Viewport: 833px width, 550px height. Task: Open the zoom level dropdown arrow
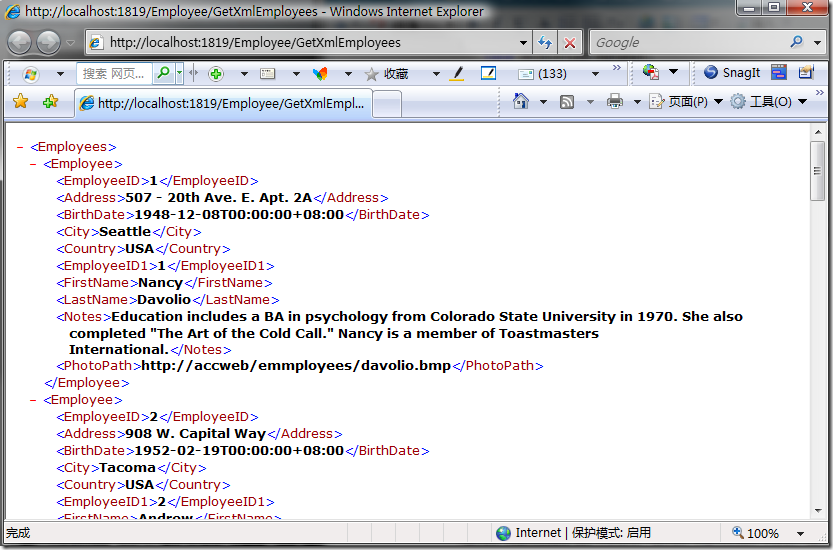(800, 534)
